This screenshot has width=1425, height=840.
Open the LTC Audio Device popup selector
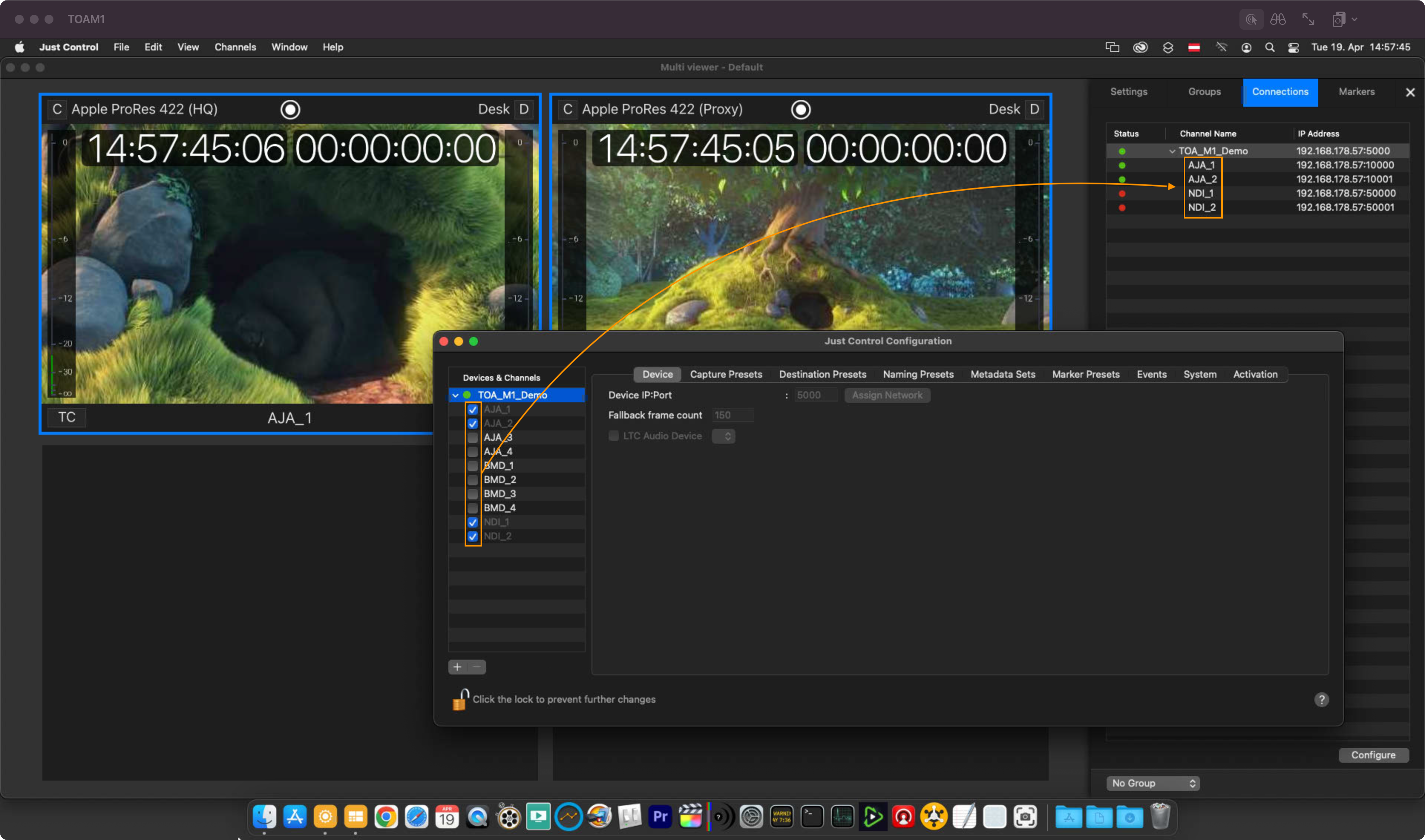tap(723, 436)
